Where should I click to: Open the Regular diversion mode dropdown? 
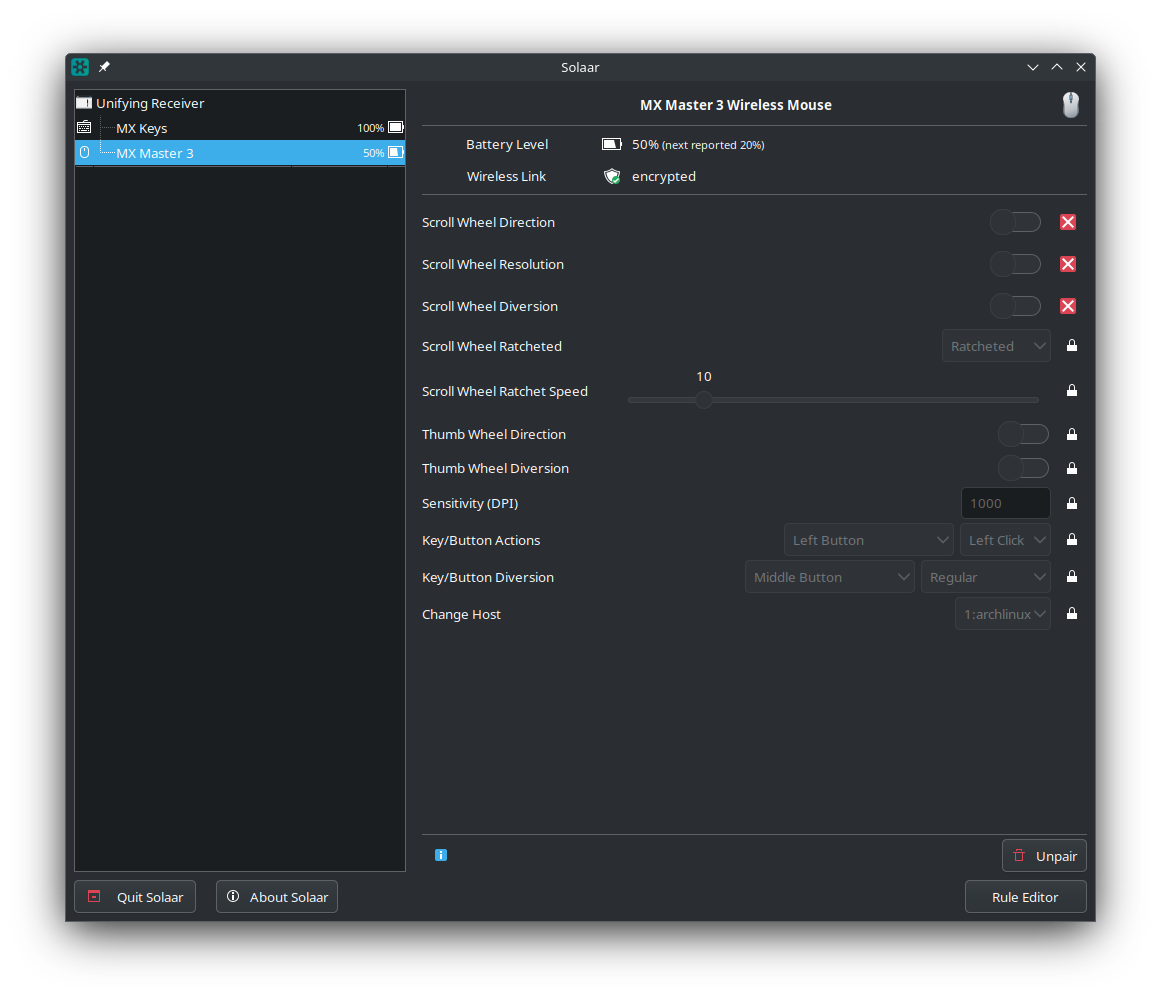pyautogui.click(x=986, y=577)
